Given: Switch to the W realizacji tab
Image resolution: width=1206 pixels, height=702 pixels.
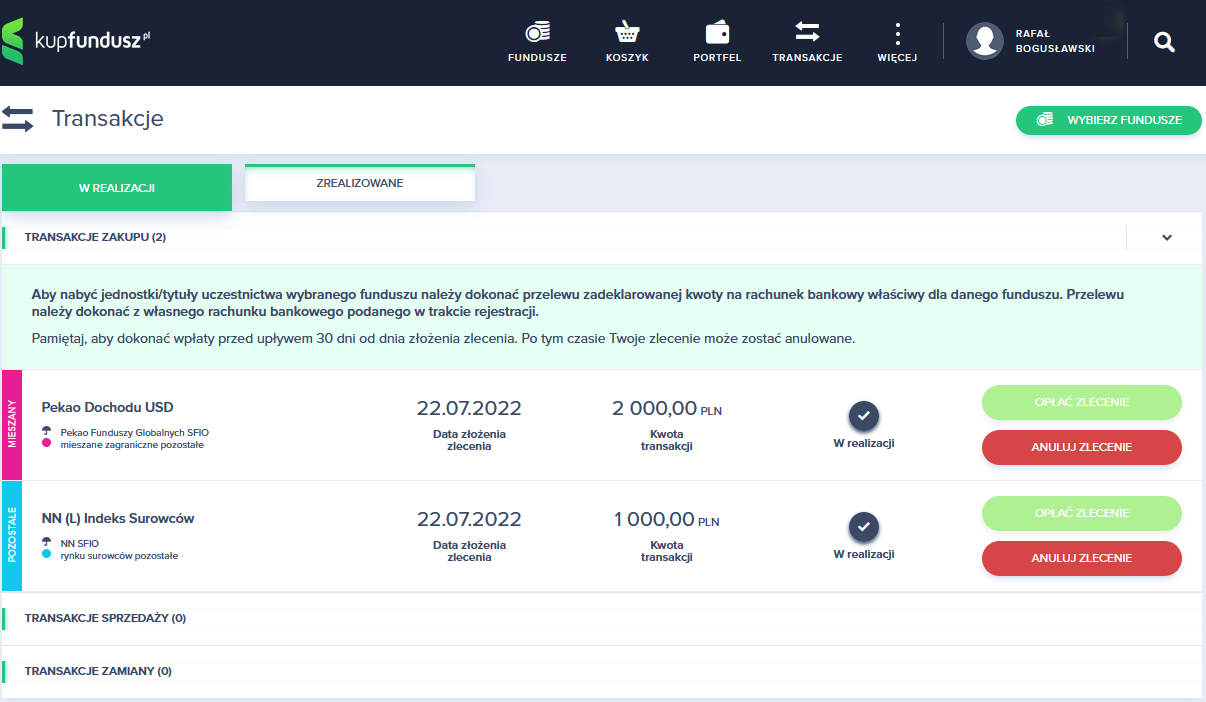Looking at the screenshot, I should point(117,187).
